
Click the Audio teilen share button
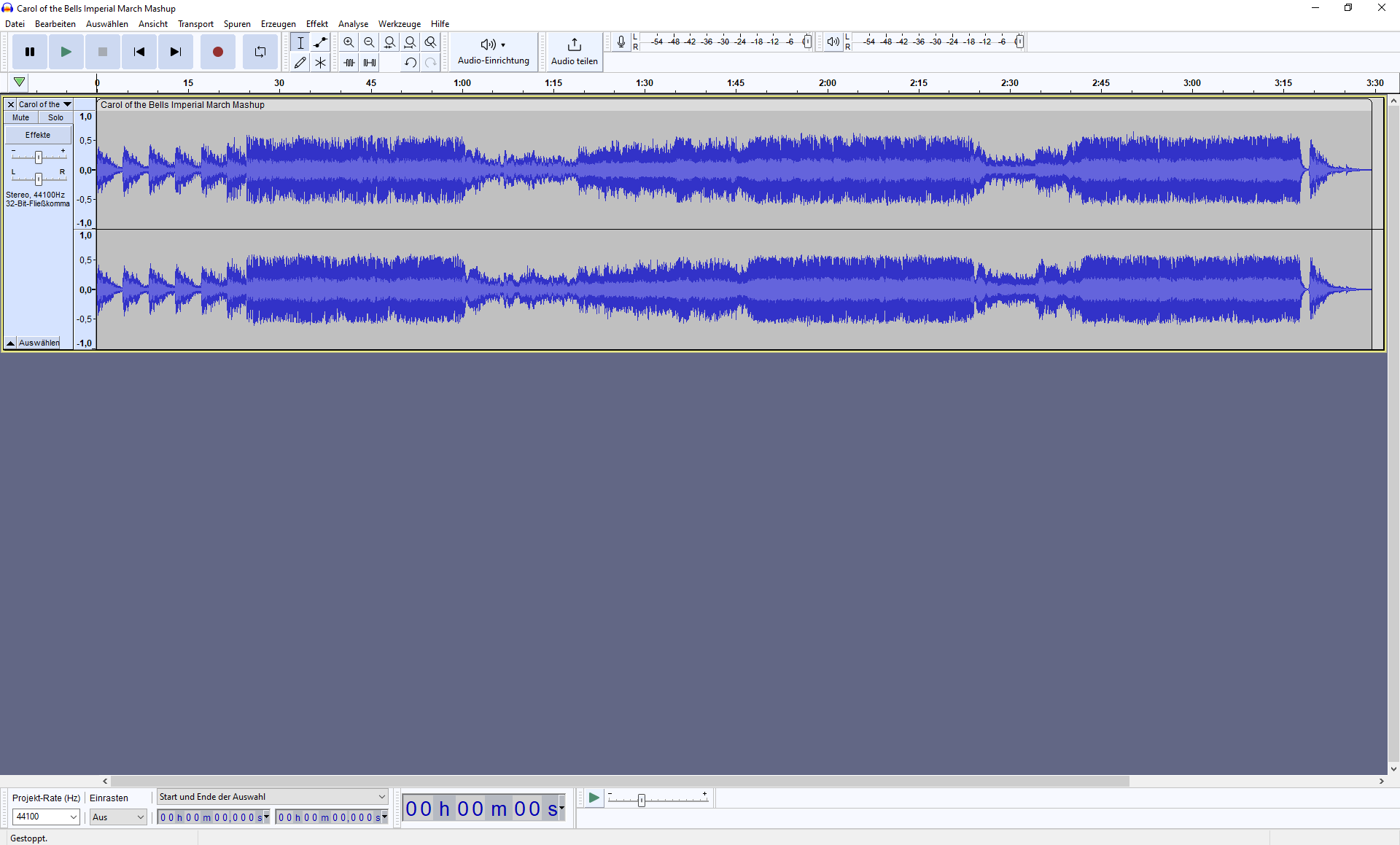[575, 52]
